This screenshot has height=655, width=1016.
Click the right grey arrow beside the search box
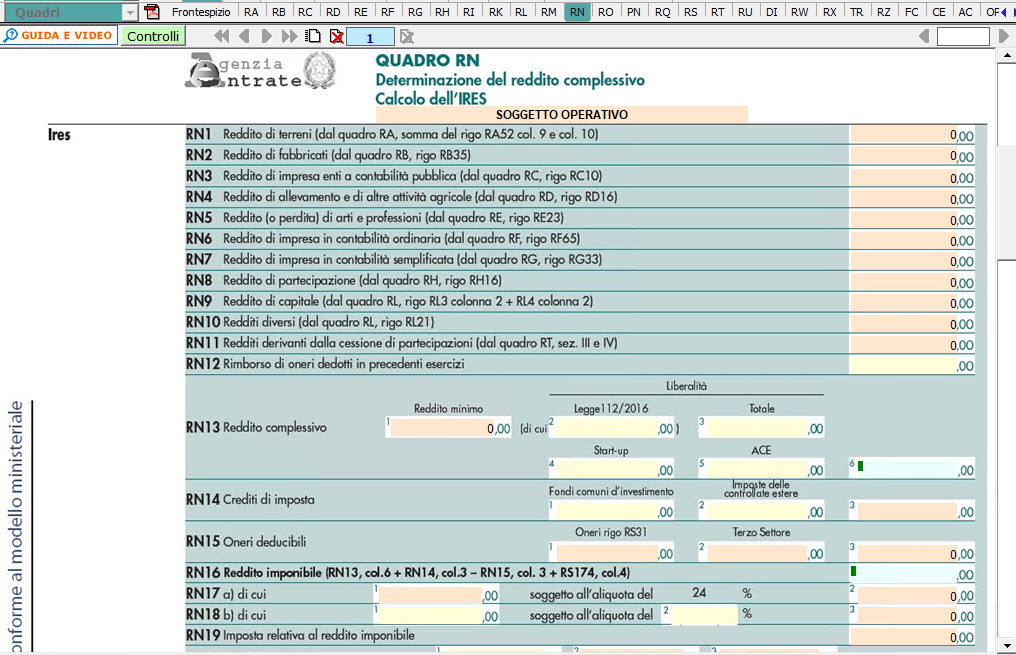[x=1004, y=36]
